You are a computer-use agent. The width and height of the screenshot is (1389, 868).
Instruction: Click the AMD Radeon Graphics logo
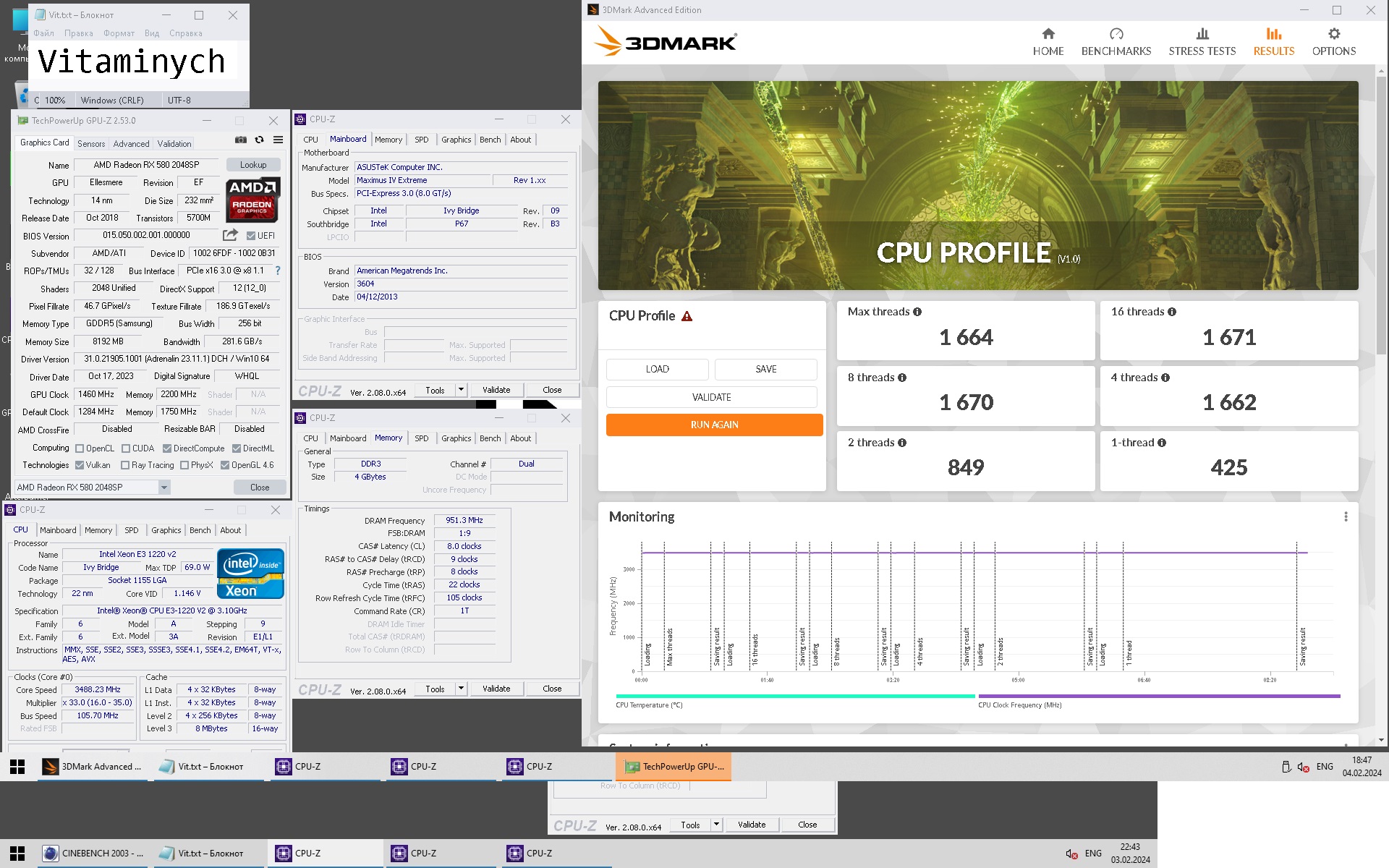(252, 199)
